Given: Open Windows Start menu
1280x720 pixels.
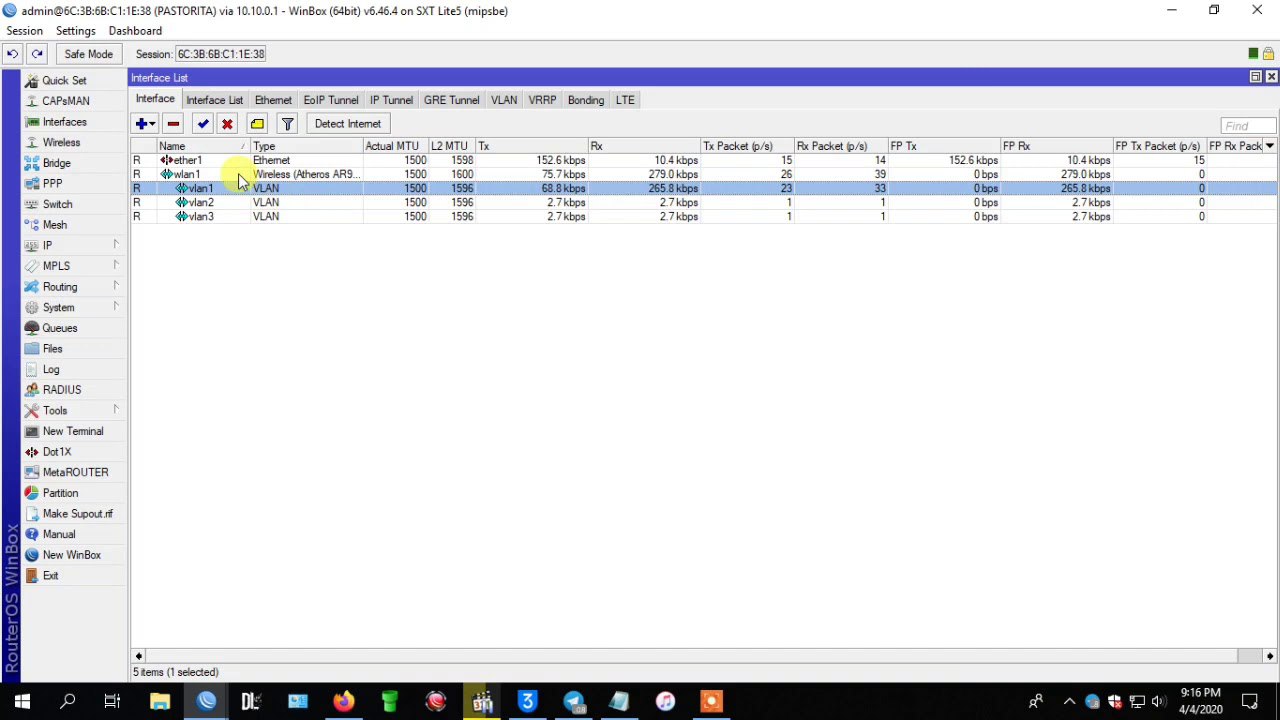Looking at the screenshot, I should pos(22,702).
